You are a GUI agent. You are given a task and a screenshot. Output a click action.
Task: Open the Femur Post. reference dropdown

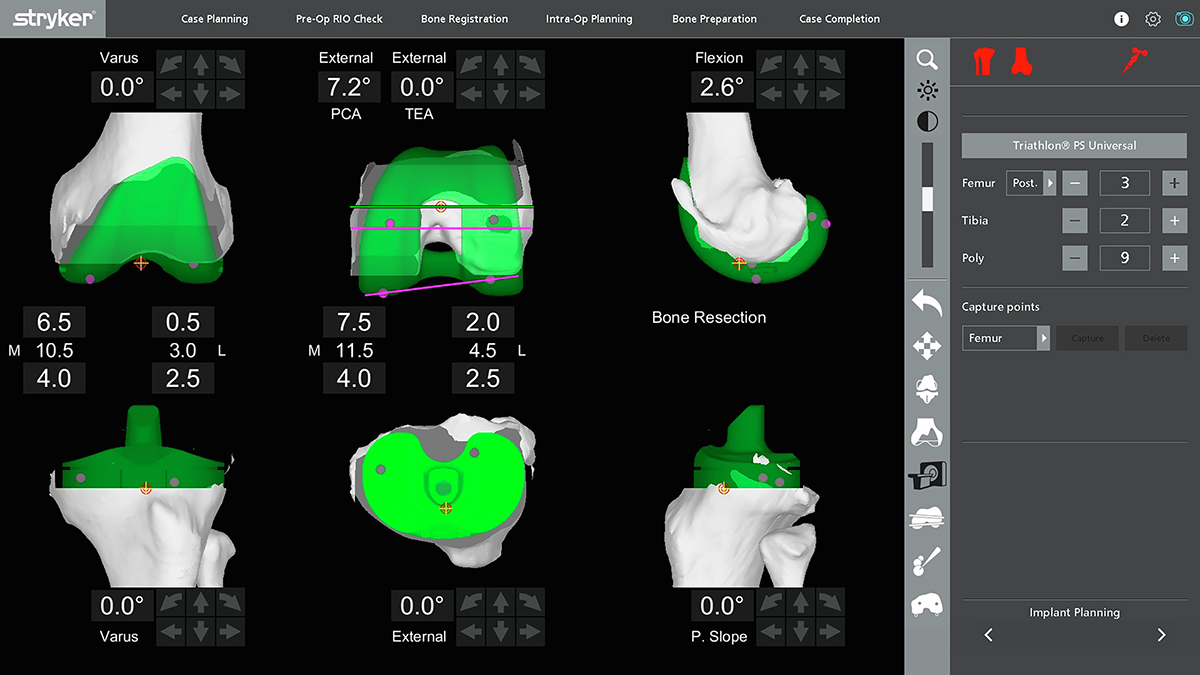(x=1031, y=183)
